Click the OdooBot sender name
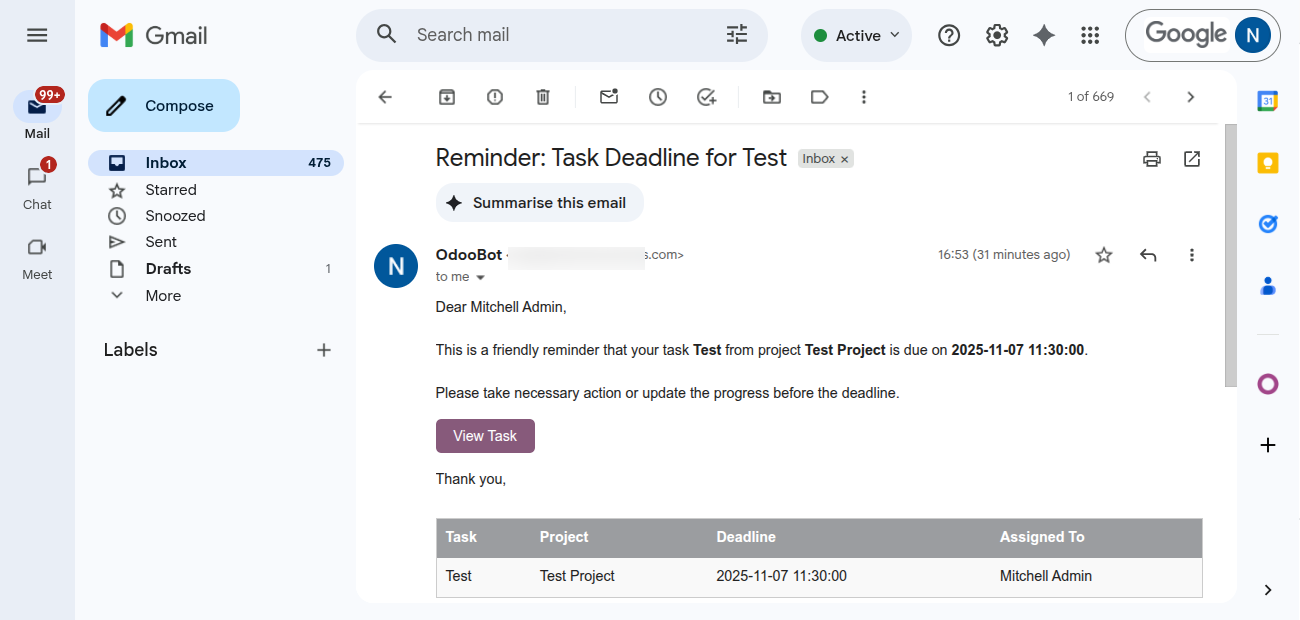1300x620 pixels. coord(469,255)
